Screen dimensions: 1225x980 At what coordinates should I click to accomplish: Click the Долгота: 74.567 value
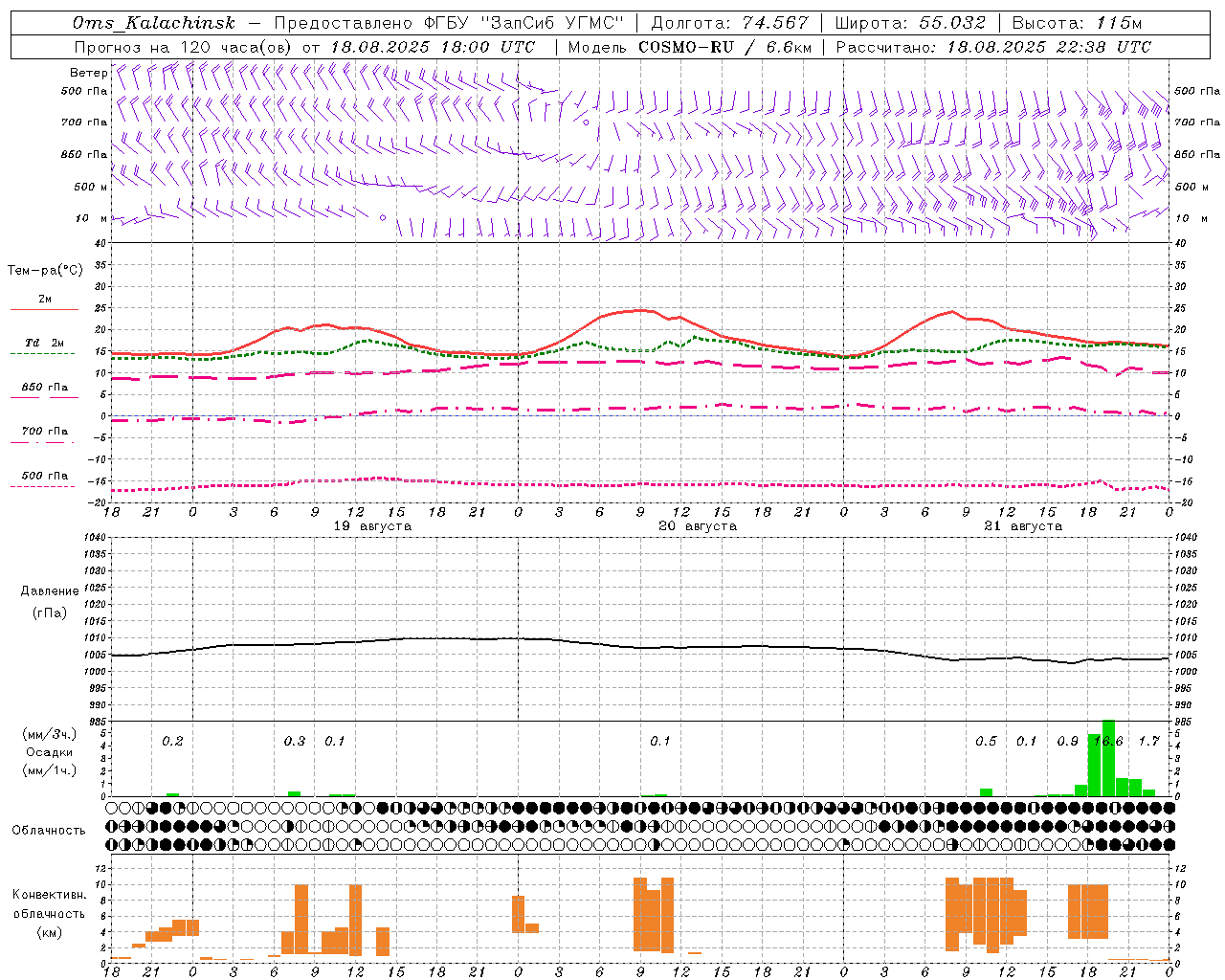pyautogui.click(x=729, y=23)
